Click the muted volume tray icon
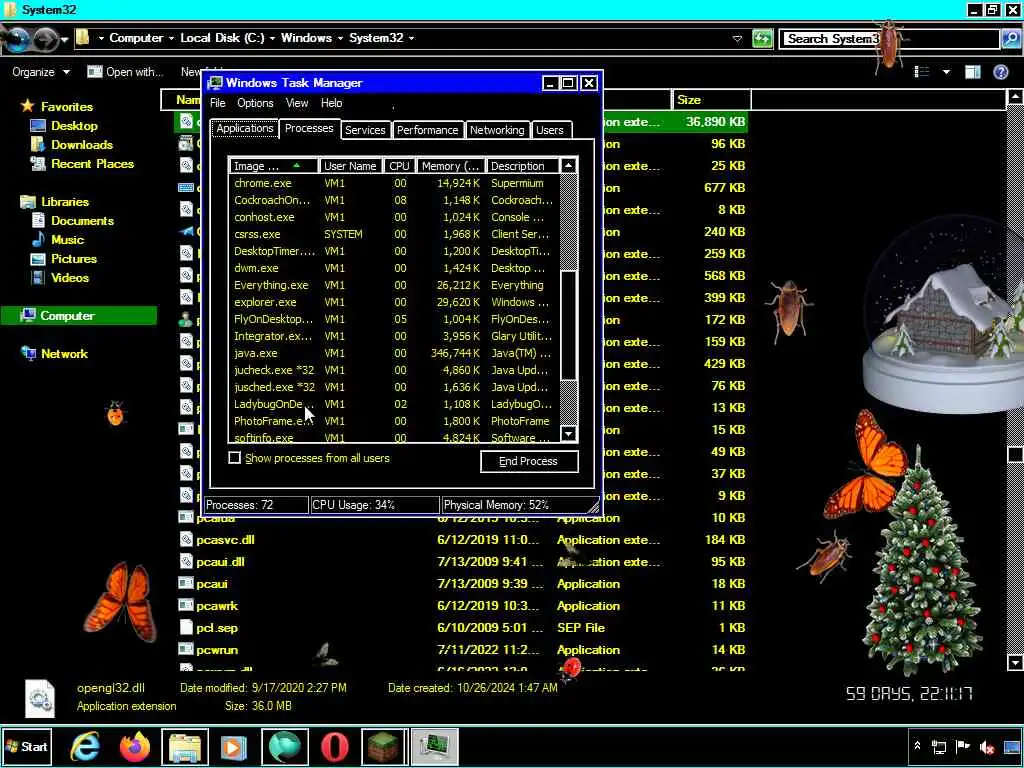1024x768 pixels. point(987,747)
